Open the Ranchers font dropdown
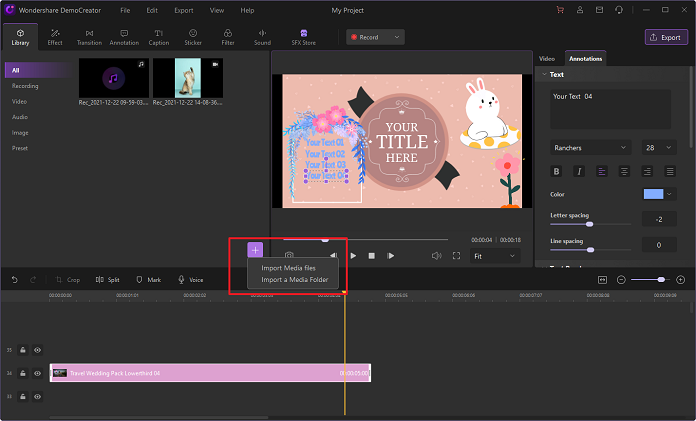The image size is (696, 421). pyautogui.click(x=590, y=147)
